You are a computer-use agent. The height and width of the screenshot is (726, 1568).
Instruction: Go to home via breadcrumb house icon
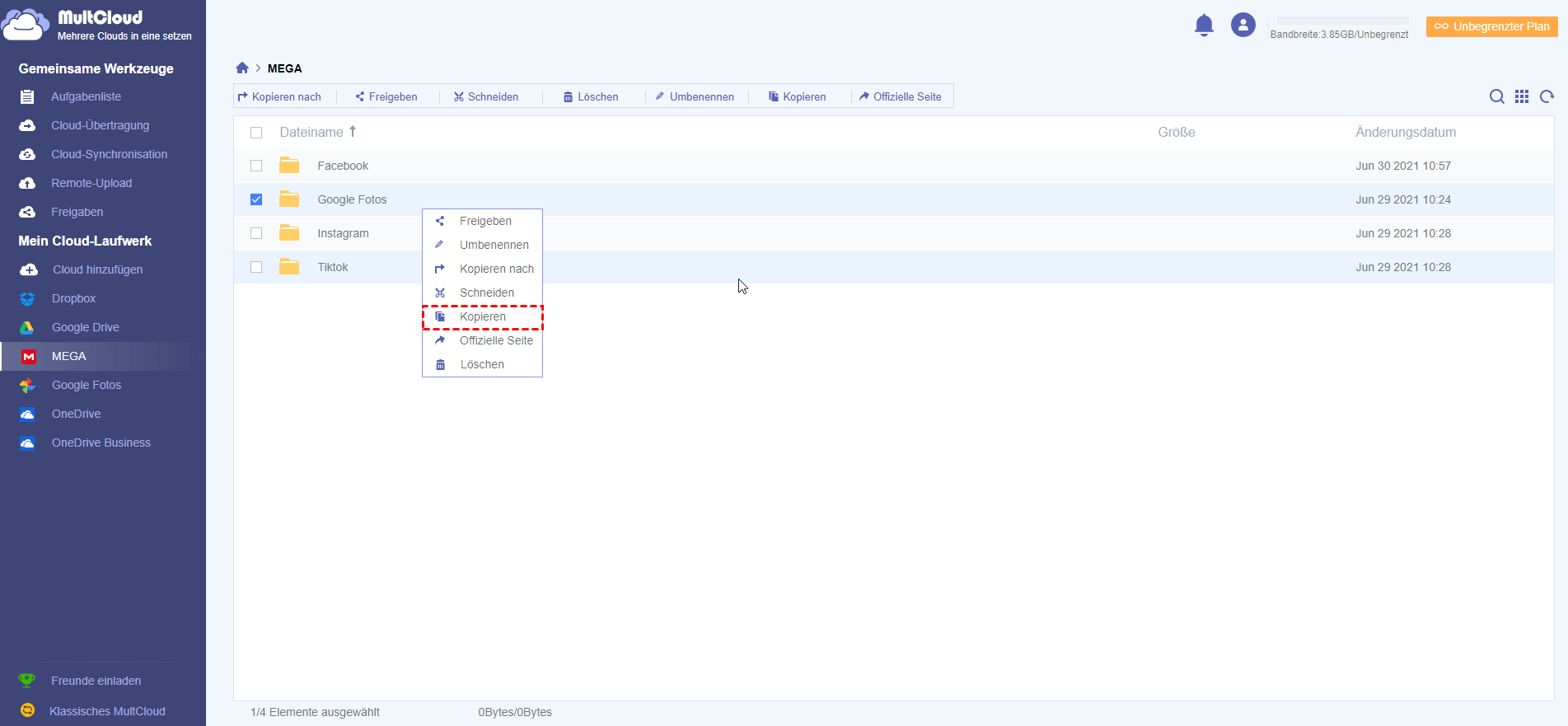[x=242, y=68]
